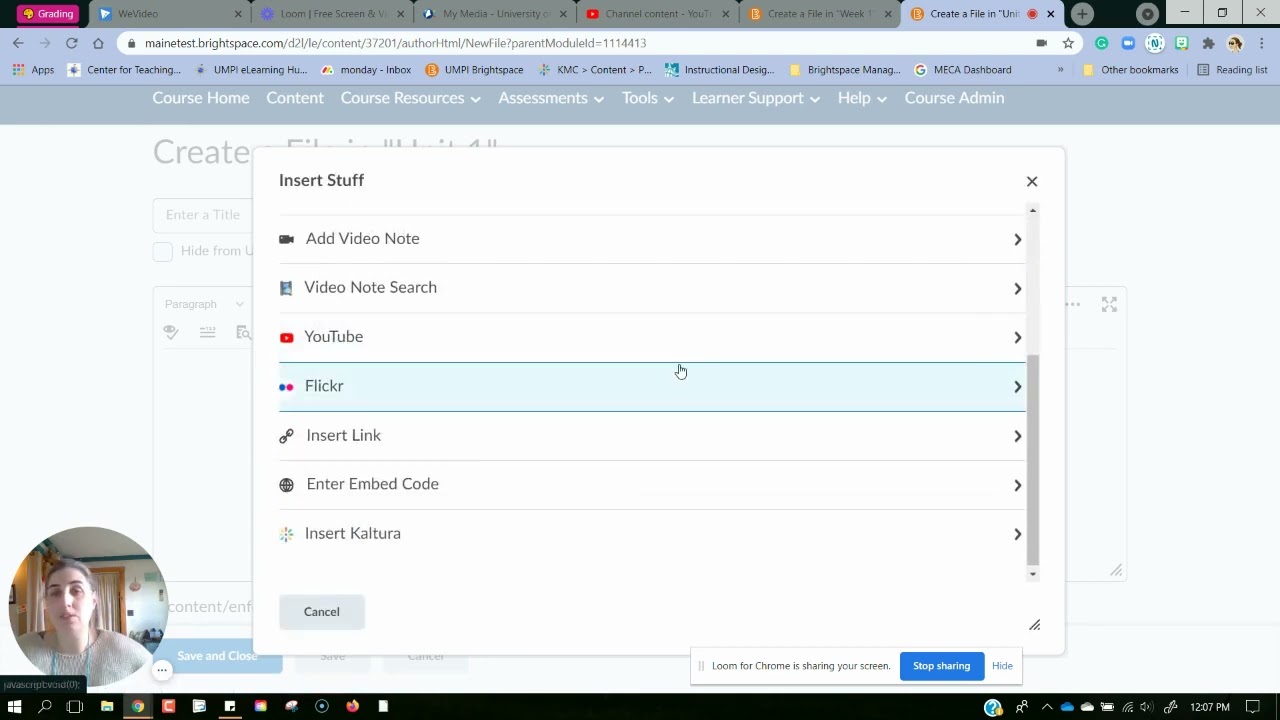Switch to the My Media University tab
Screen dimensions: 1280x720
(x=495, y=14)
